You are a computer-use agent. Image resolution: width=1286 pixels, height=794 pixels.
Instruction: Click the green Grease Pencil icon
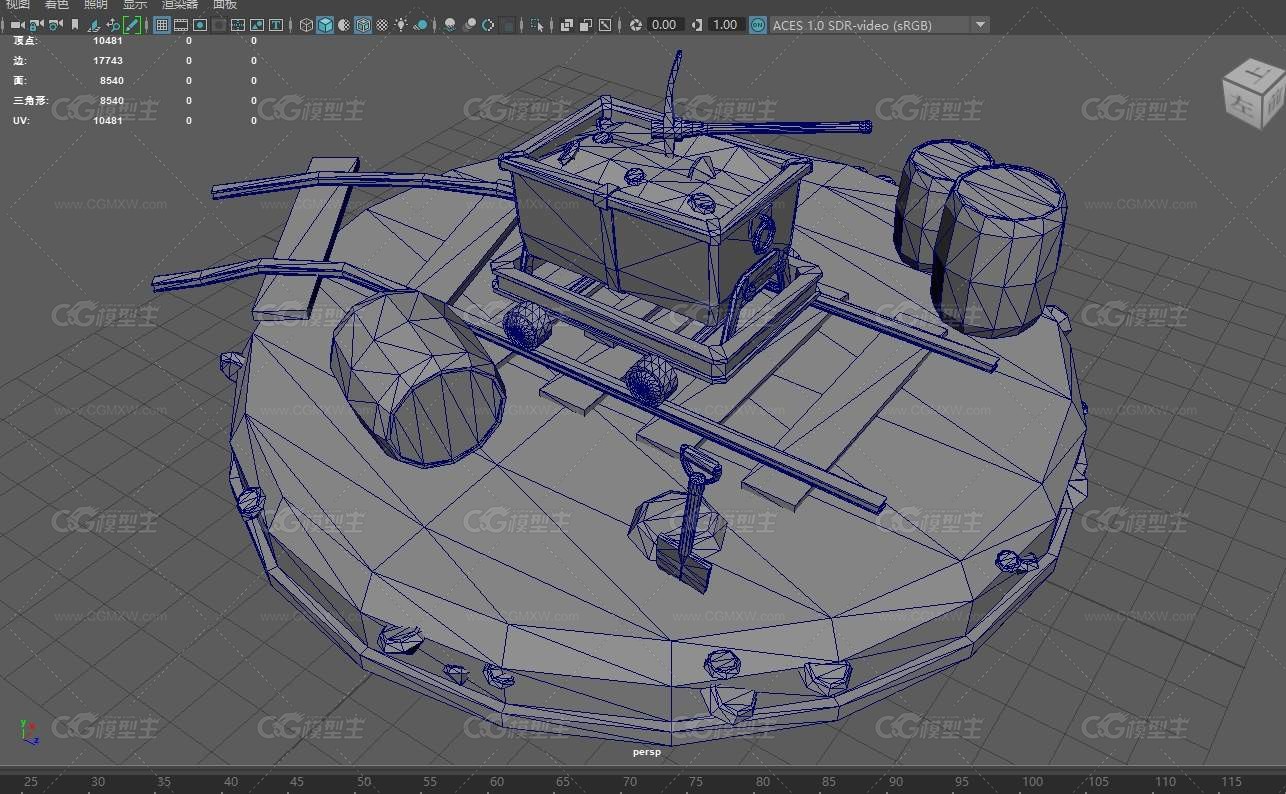pyautogui.click(x=132, y=25)
